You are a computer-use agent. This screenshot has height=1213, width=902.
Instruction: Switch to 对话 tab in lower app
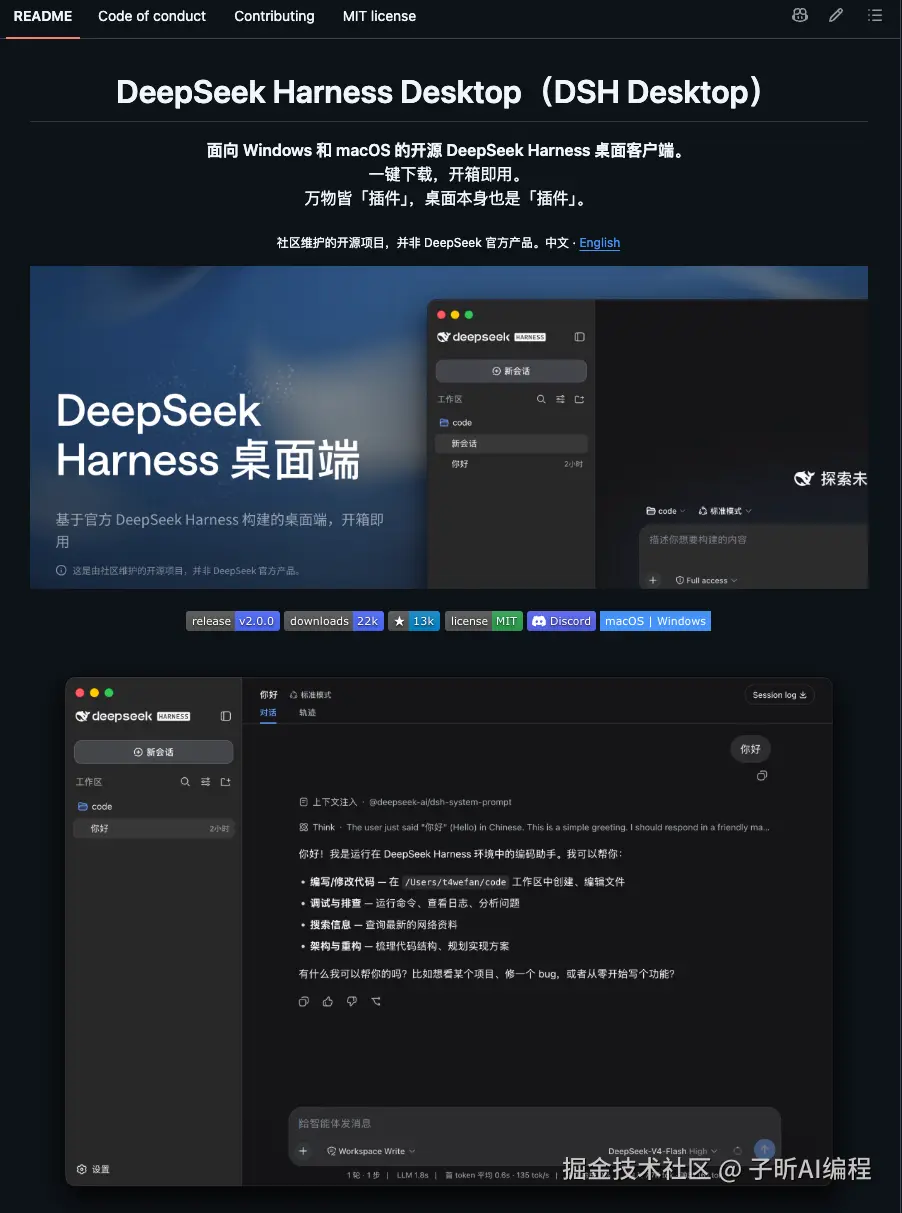click(x=268, y=713)
